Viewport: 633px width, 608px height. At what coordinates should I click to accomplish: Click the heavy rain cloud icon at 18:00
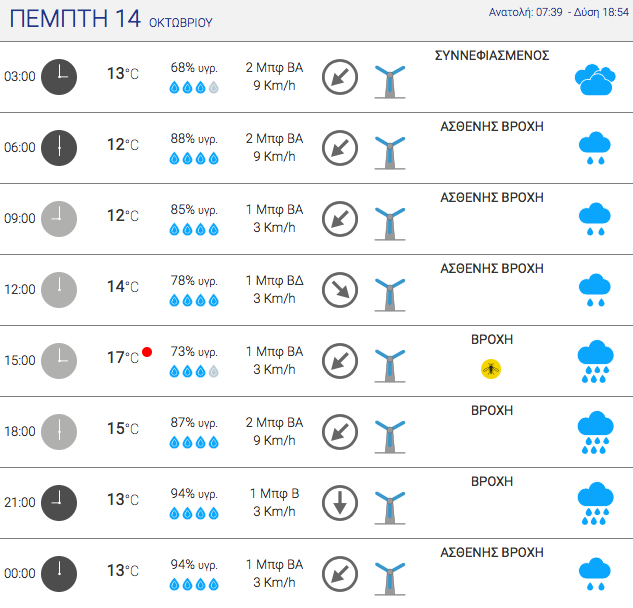[x=595, y=432]
